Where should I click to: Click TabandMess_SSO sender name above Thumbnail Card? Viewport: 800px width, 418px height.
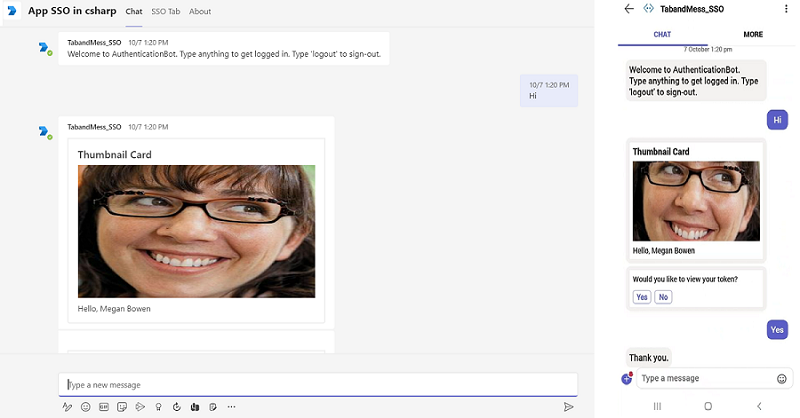tap(94, 127)
